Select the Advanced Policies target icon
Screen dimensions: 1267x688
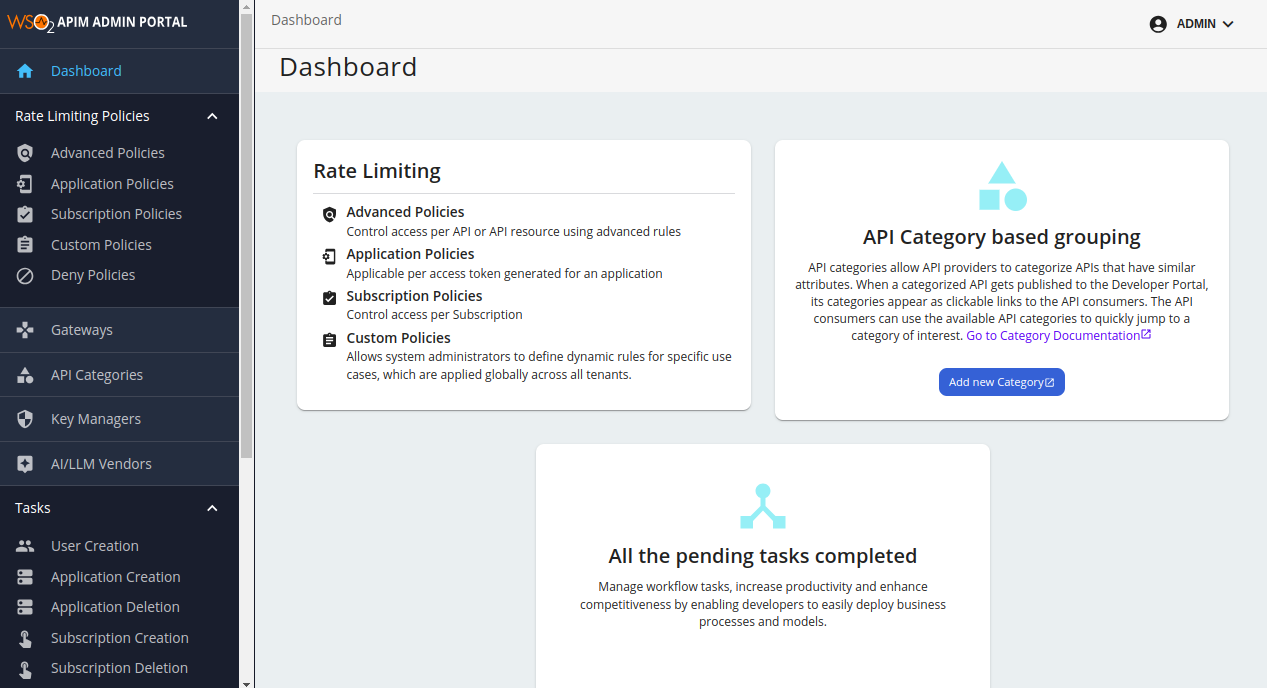click(x=25, y=152)
